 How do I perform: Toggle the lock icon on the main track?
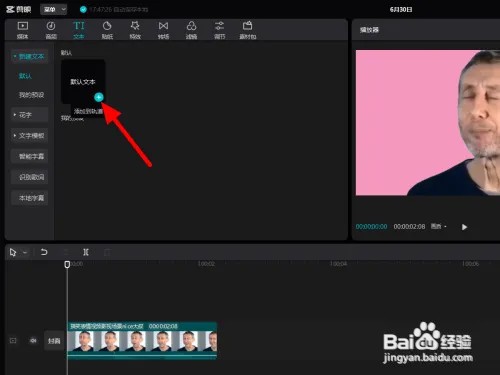(x=13, y=341)
